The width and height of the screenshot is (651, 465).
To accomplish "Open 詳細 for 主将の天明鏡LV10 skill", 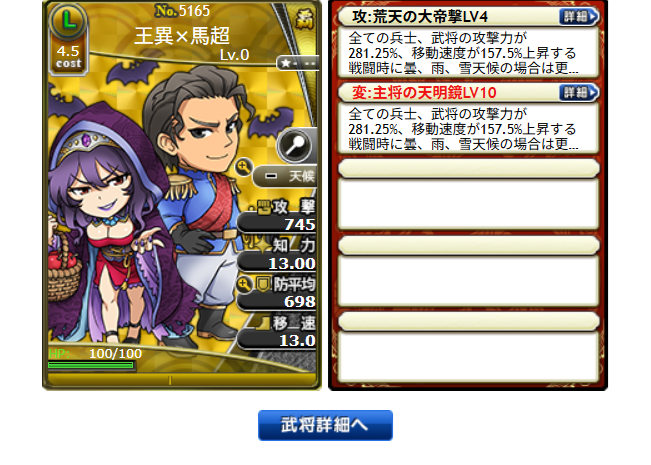I will 579,92.
